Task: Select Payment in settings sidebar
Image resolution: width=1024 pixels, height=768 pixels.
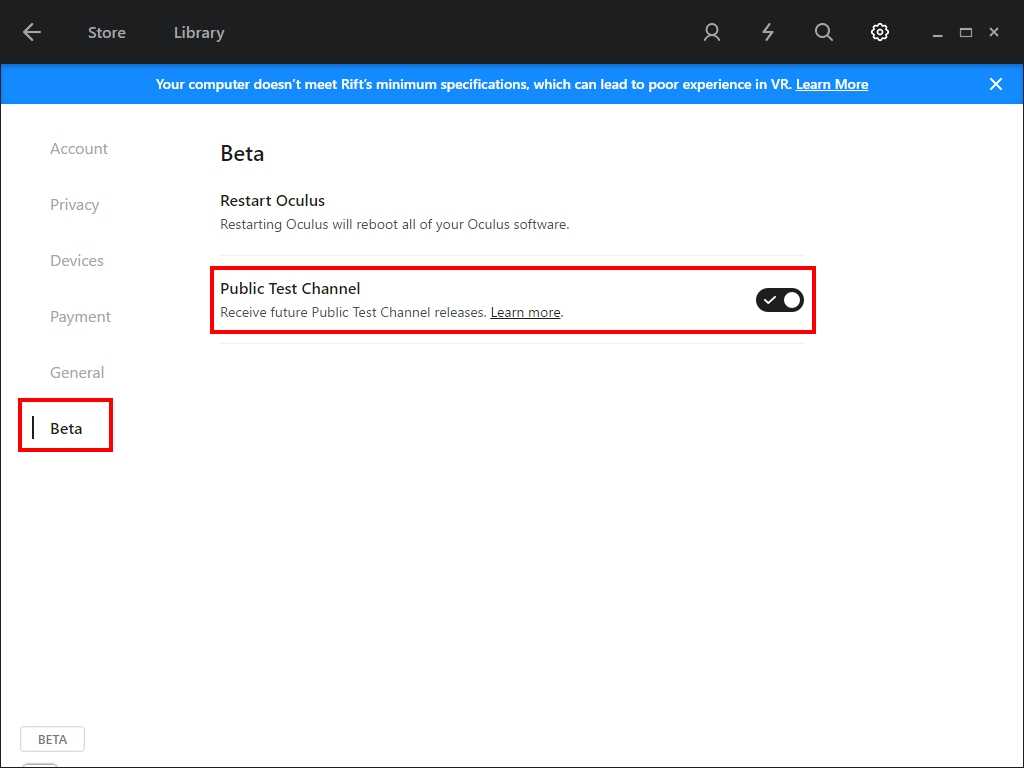Action: pos(80,317)
